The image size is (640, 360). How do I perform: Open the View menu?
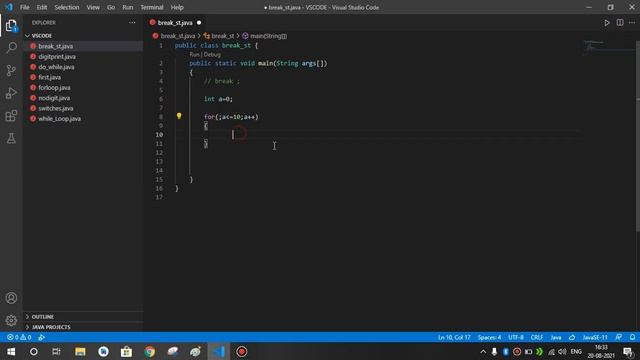click(93, 7)
